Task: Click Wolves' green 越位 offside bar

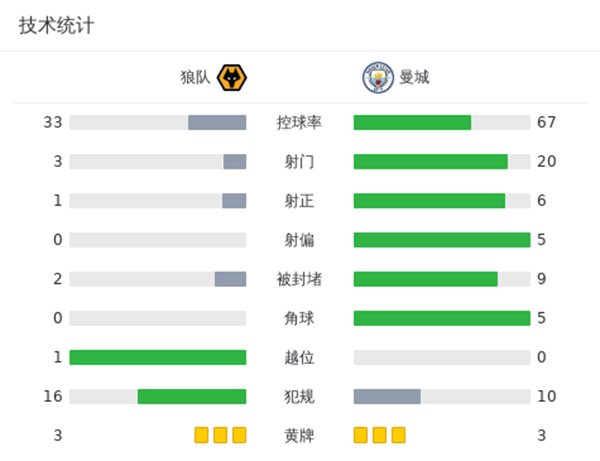Action: (x=158, y=357)
